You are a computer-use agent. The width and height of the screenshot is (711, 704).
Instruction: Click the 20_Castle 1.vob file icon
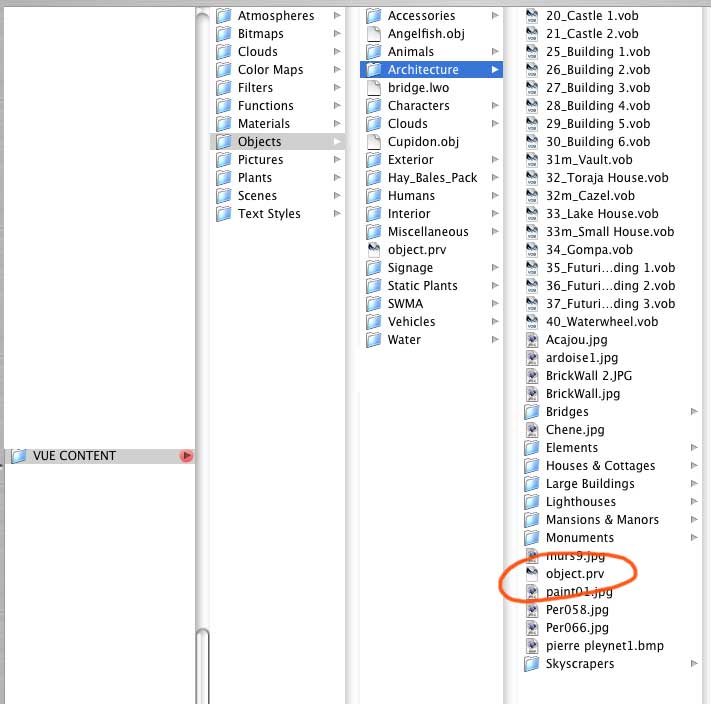532,16
